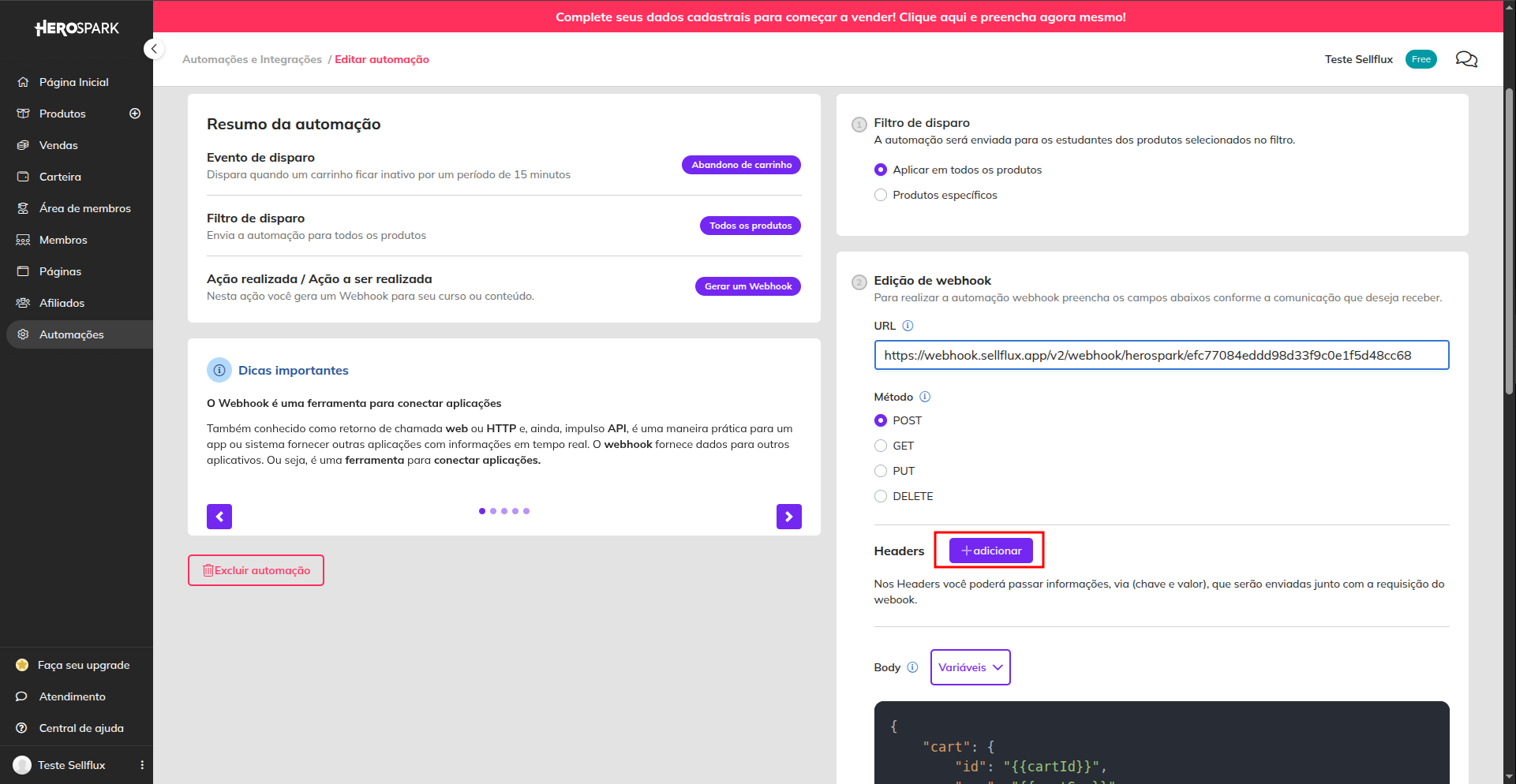Click the webhook URL input field

[x=1161, y=355]
